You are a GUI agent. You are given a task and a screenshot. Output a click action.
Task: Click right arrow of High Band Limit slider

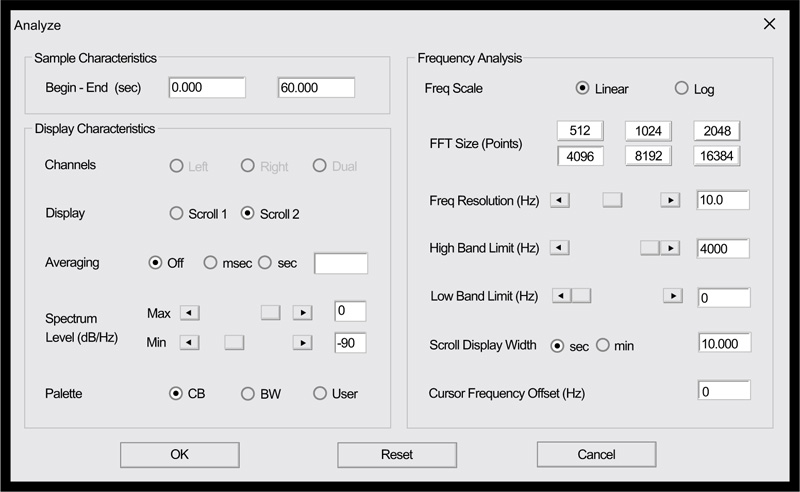(x=670, y=248)
